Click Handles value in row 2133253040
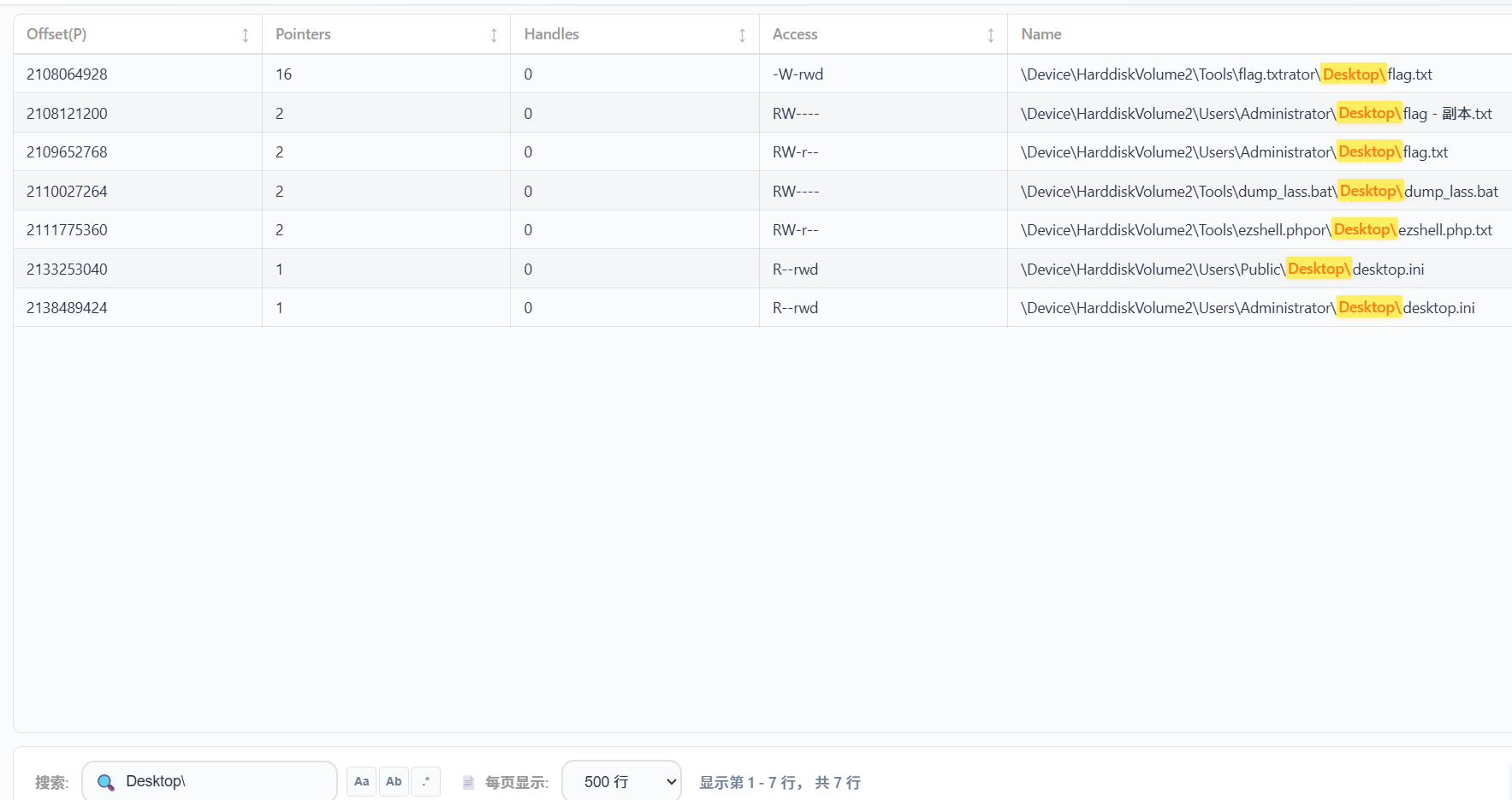The width and height of the screenshot is (1512, 800). click(528, 270)
